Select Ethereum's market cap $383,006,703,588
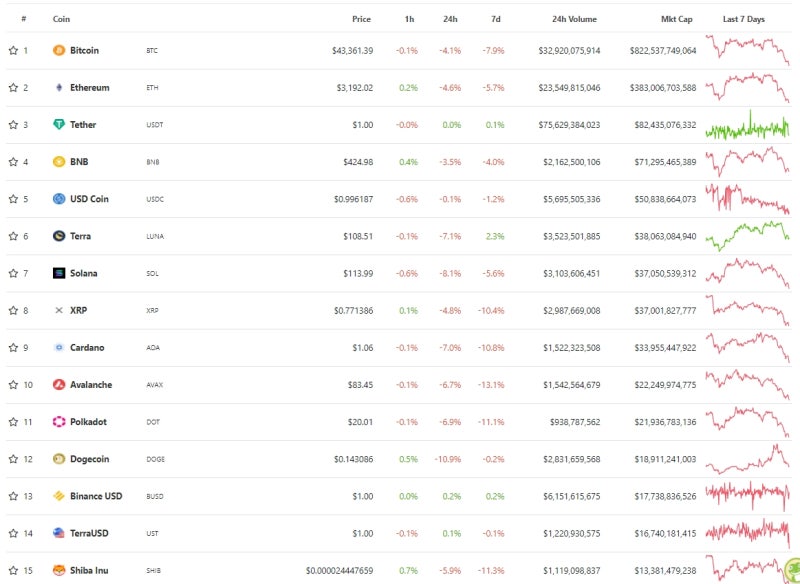Image resolution: width=800 pixels, height=584 pixels. coord(663,88)
